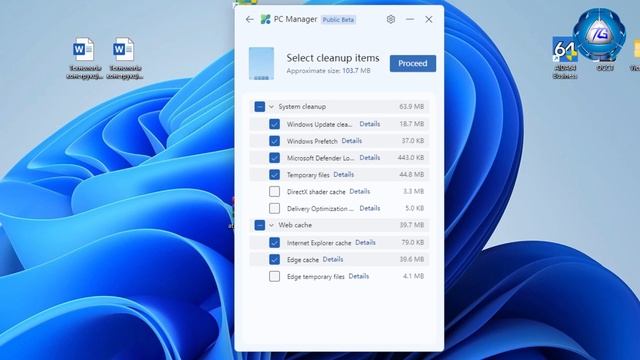Collapse the System cleanup section chevron
This screenshot has height=360, width=640.
271,107
